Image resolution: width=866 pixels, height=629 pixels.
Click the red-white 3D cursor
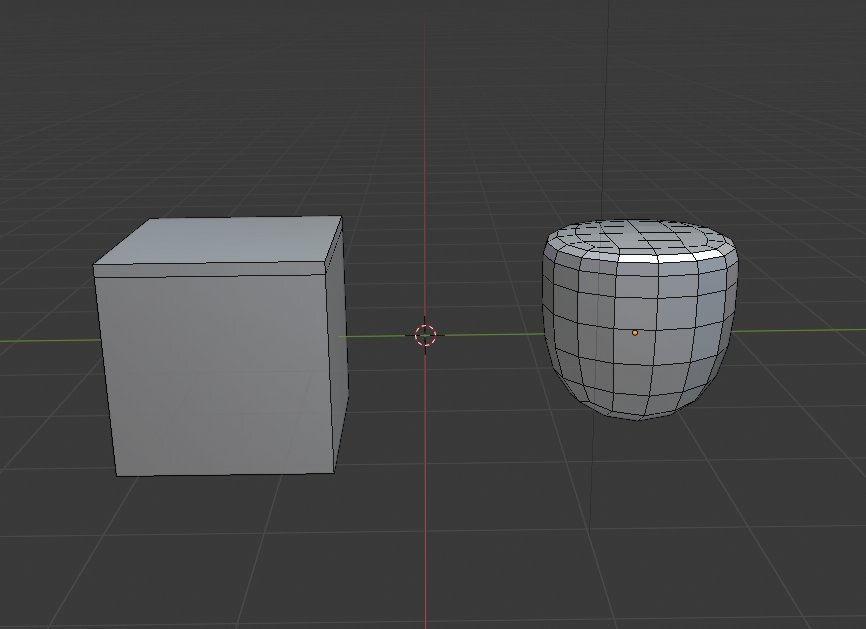click(425, 335)
